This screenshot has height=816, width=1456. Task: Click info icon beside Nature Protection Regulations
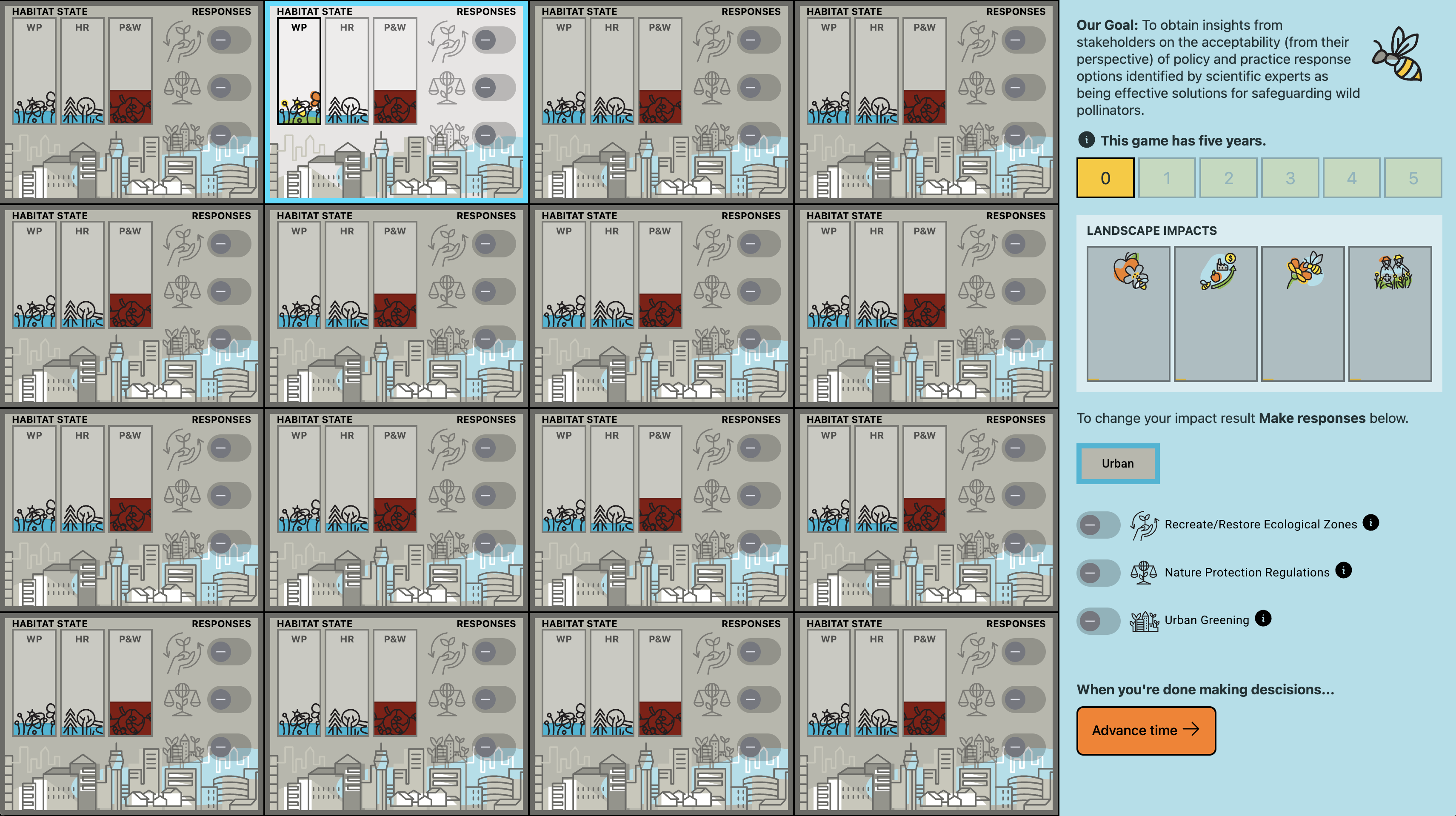[1344, 571]
